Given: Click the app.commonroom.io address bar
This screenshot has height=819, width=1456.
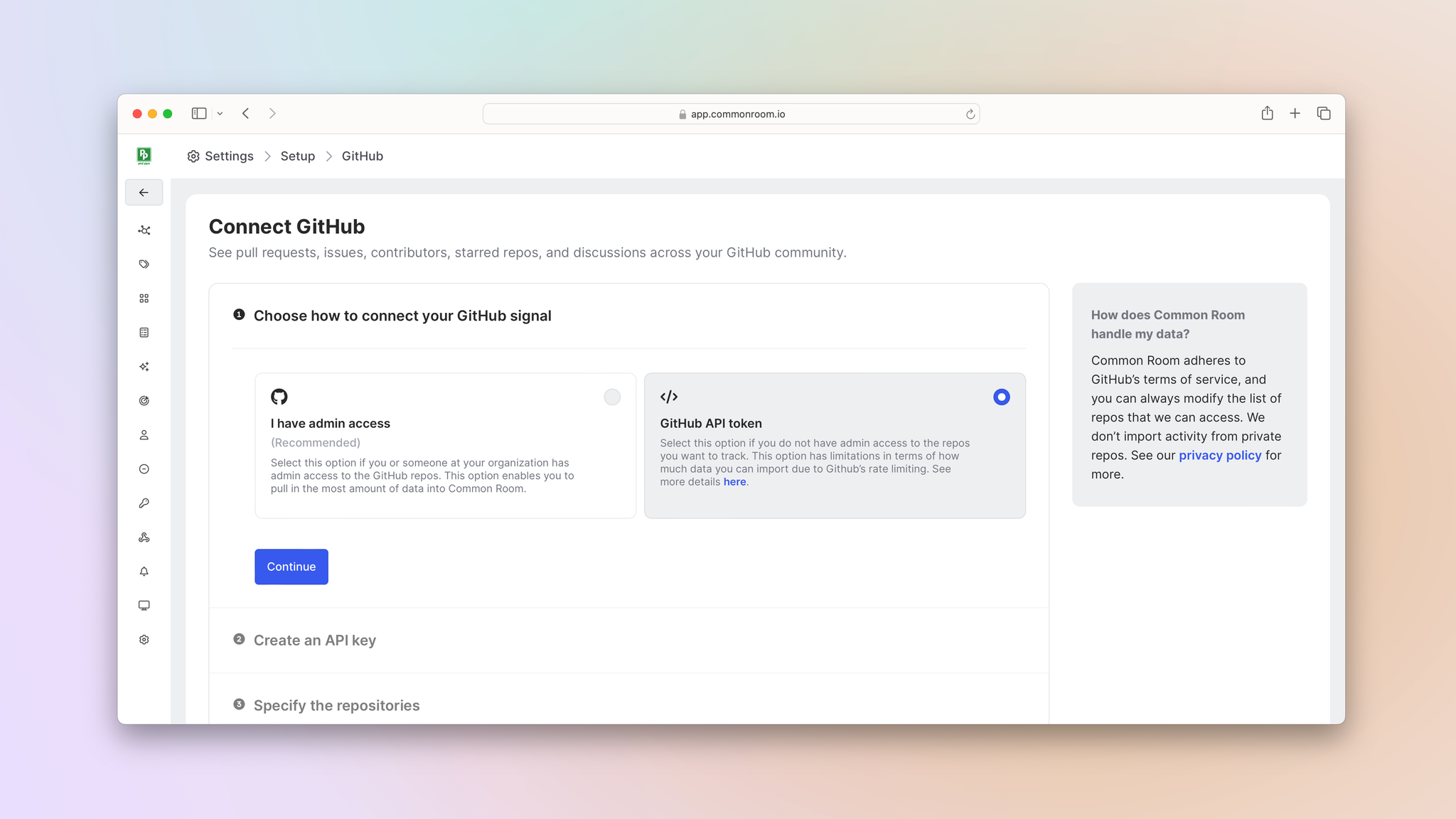Looking at the screenshot, I should (731, 114).
